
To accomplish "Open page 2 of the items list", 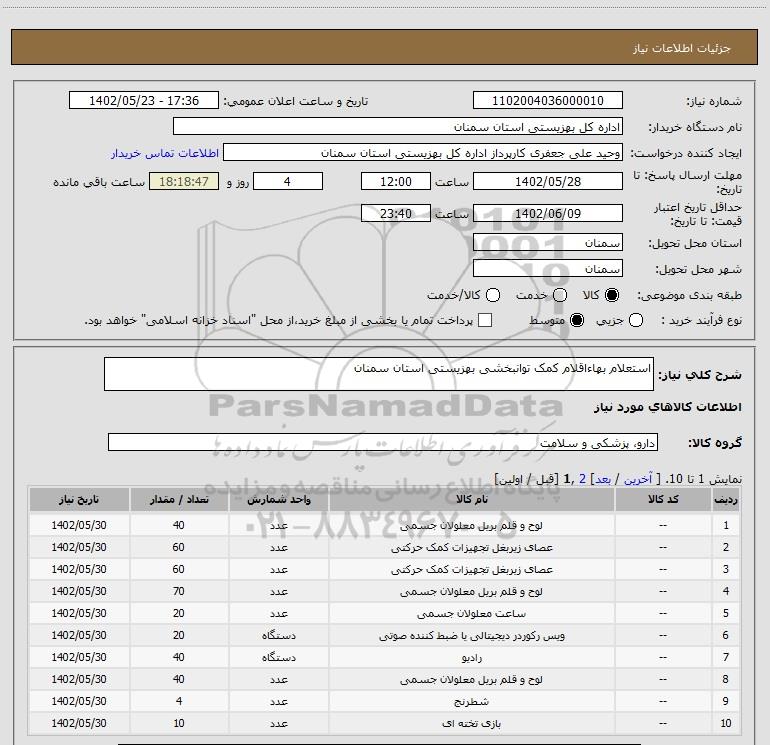I will (582, 479).
